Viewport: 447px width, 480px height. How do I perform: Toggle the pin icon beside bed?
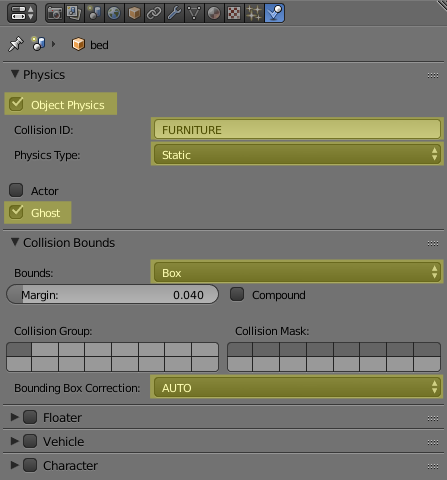[15, 44]
